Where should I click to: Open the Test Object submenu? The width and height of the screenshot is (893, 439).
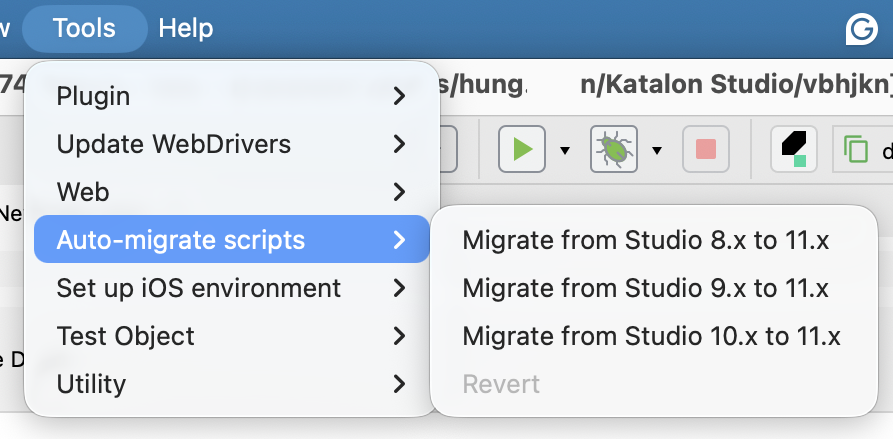[231, 335]
